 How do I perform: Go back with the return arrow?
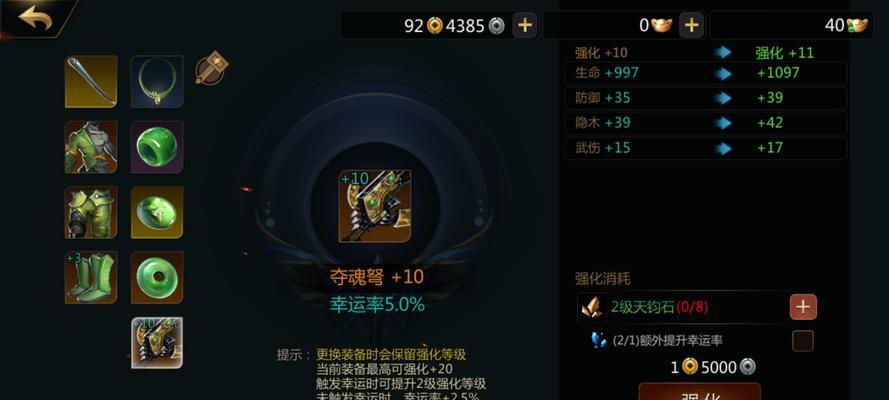pos(35,18)
